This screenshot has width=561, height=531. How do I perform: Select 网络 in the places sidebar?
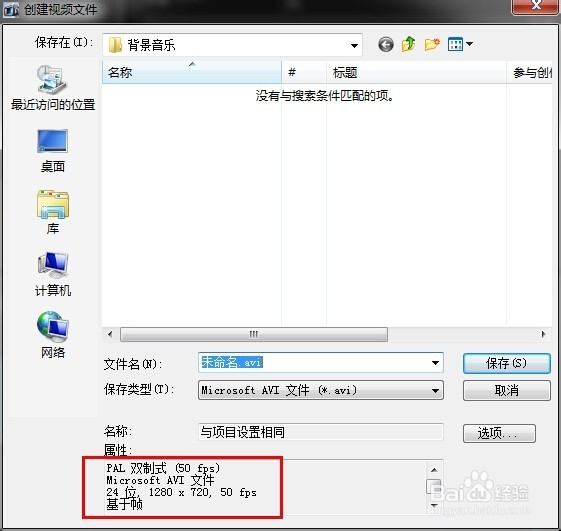pos(53,335)
